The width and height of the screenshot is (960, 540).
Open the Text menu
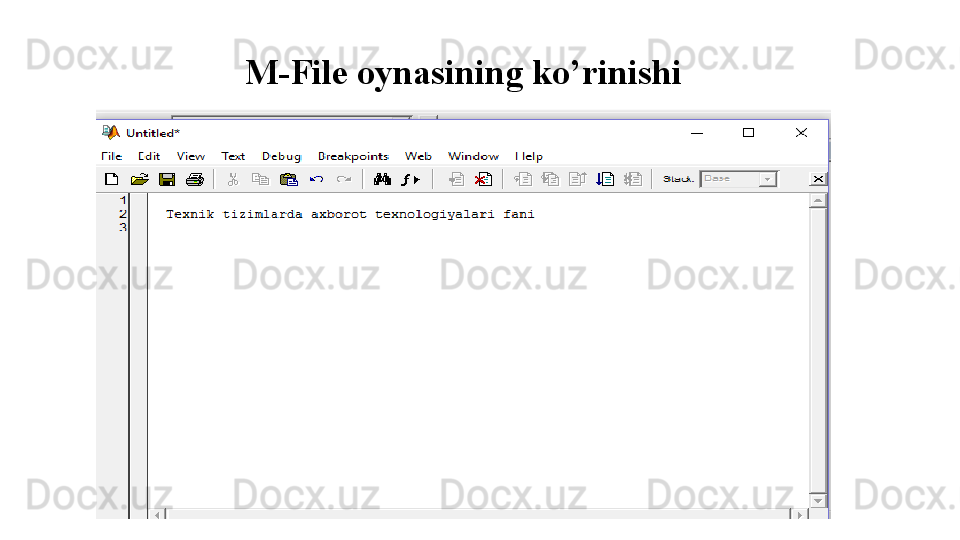(233, 156)
